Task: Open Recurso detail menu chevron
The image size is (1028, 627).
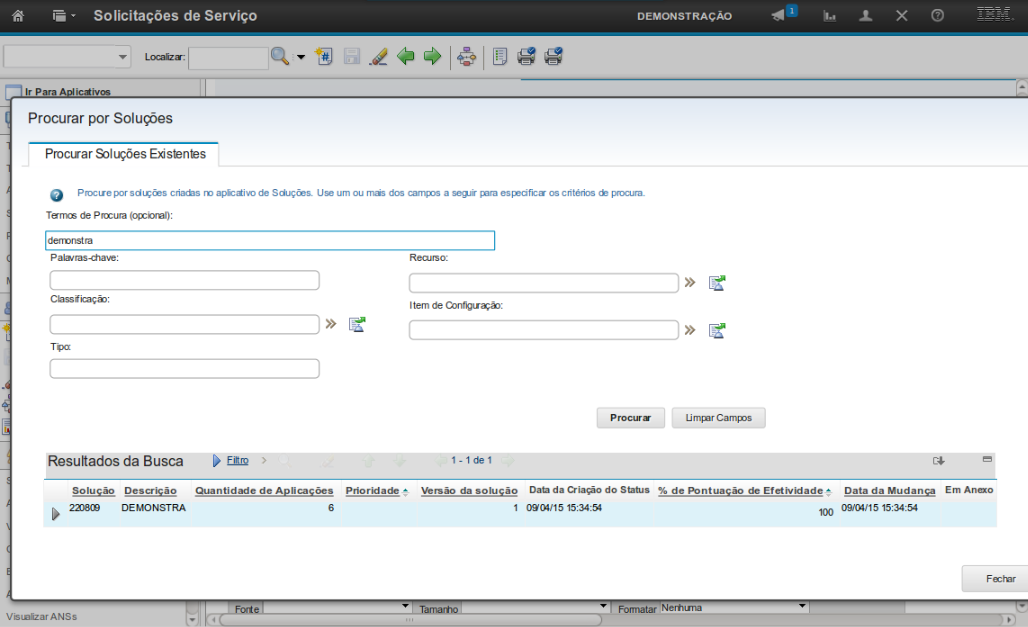Action: pyautogui.click(x=689, y=283)
